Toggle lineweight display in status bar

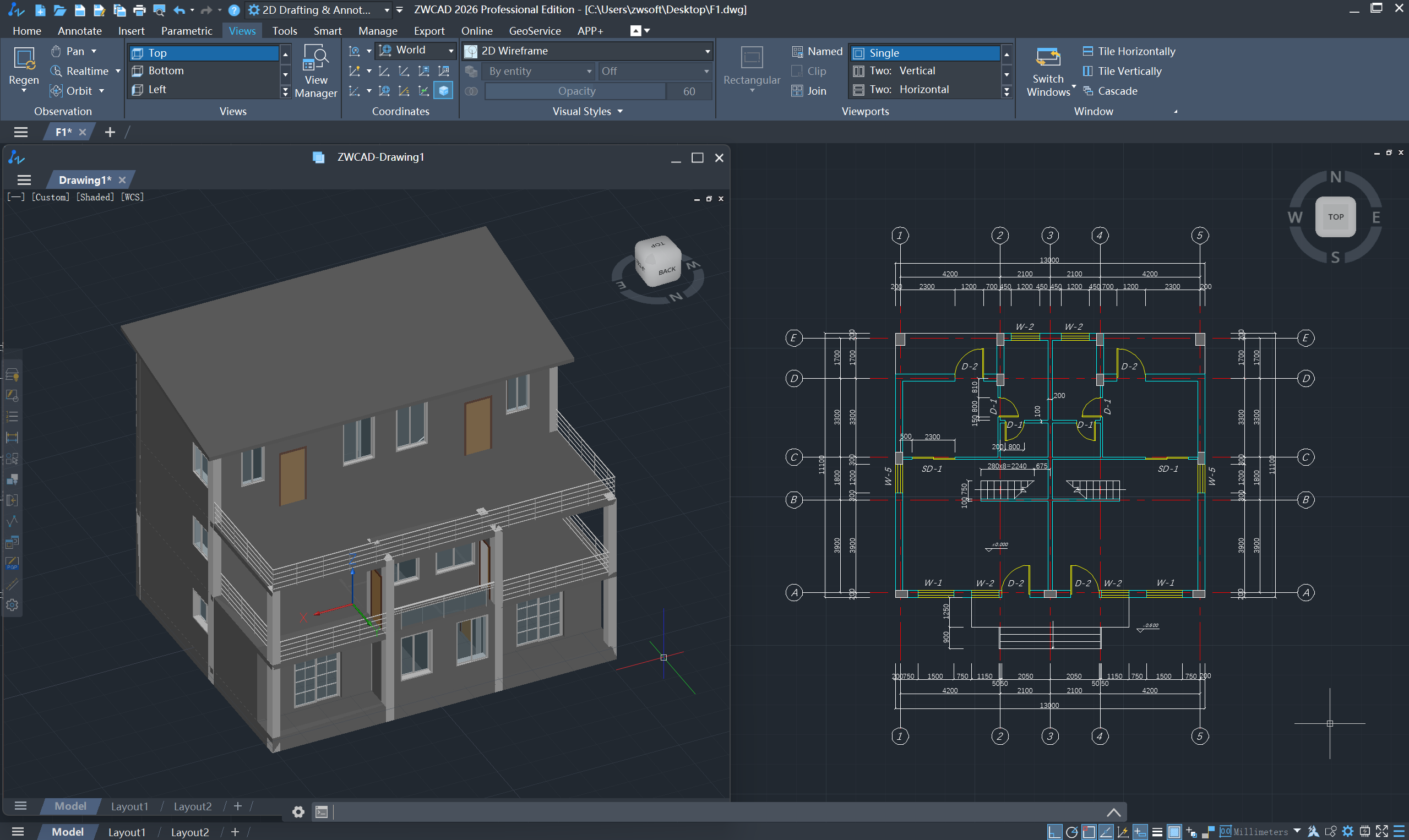[1157, 832]
